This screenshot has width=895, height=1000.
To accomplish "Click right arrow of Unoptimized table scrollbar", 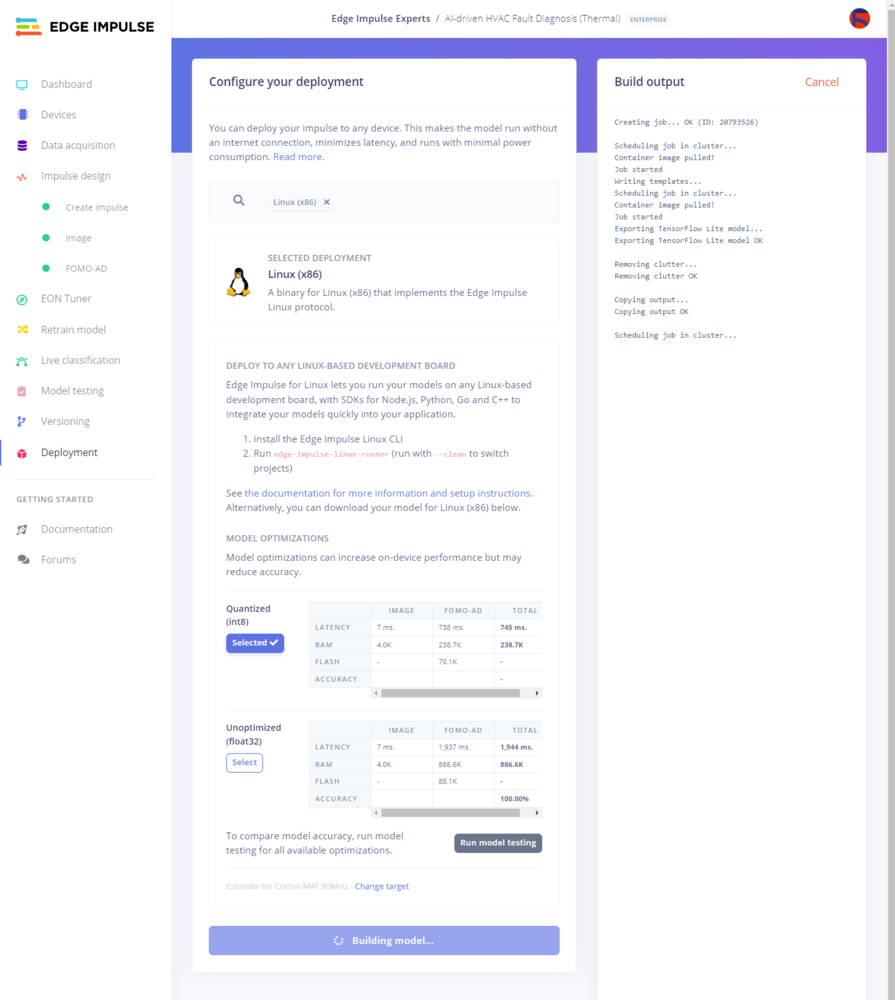I will (537, 813).
